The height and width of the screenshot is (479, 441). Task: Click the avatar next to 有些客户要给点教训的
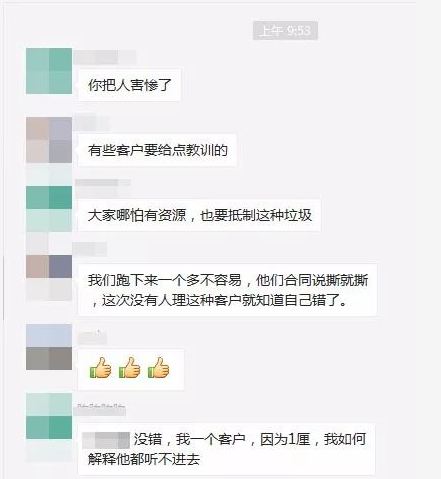coord(49,140)
